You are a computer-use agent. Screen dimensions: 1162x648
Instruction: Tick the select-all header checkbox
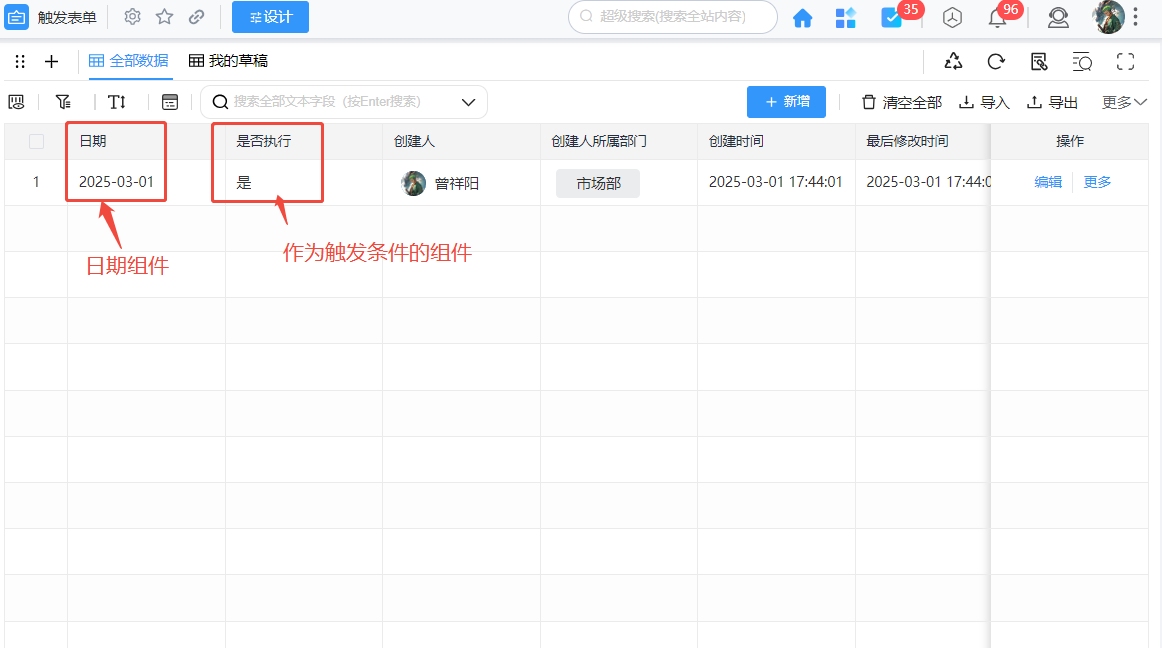[37, 142]
